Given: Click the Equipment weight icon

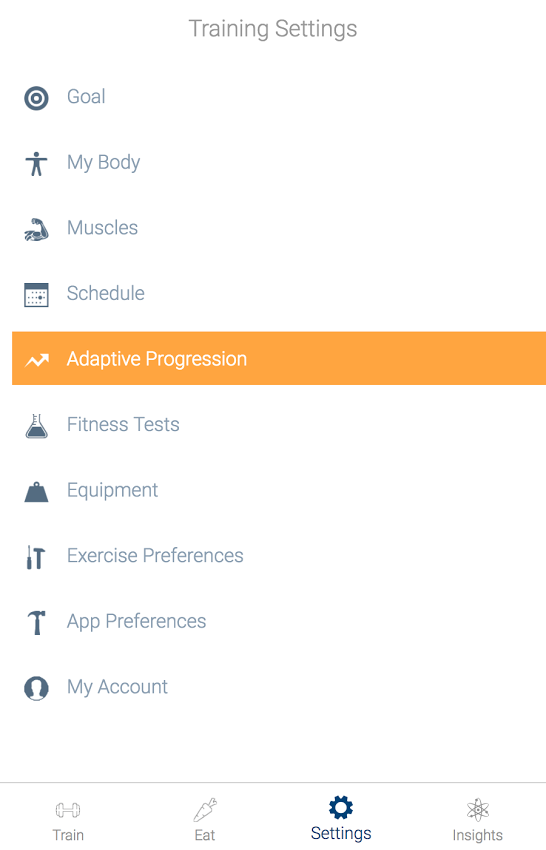Looking at the screenshot, I should point(36,492).
